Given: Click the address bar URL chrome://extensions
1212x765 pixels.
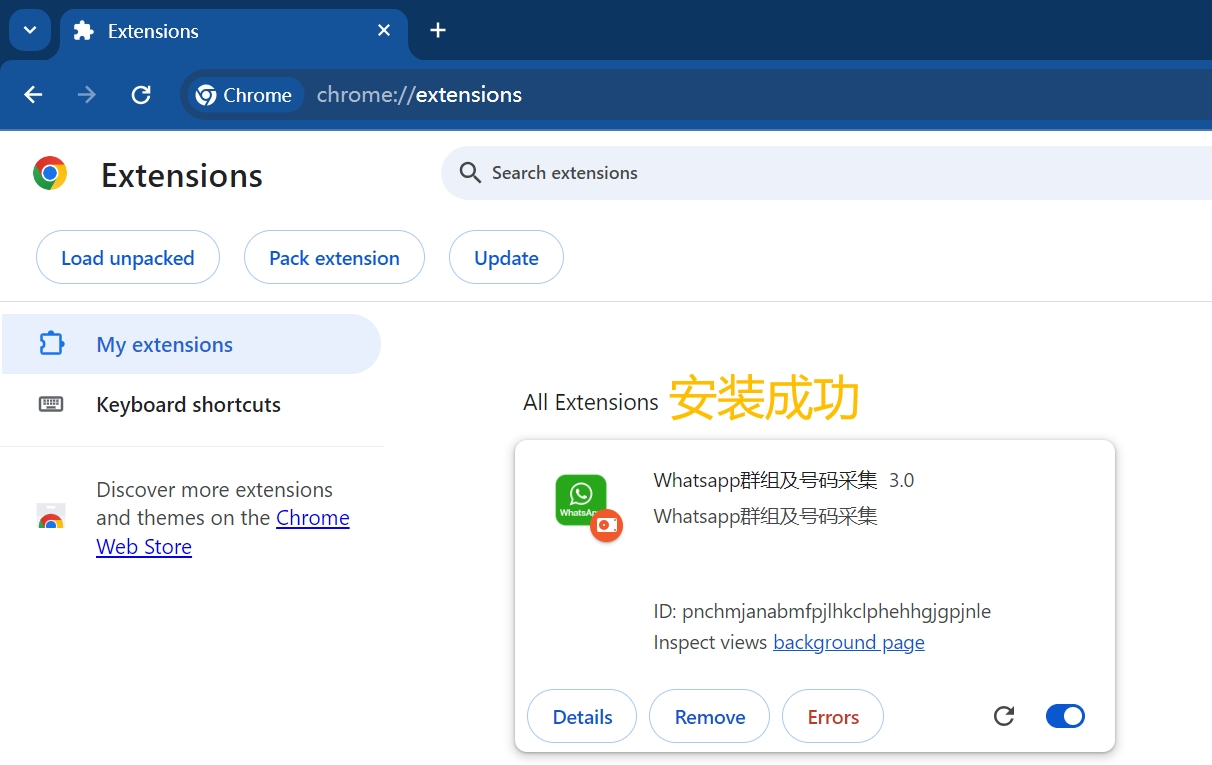Looking at the screenshot, I should [419, 95].
